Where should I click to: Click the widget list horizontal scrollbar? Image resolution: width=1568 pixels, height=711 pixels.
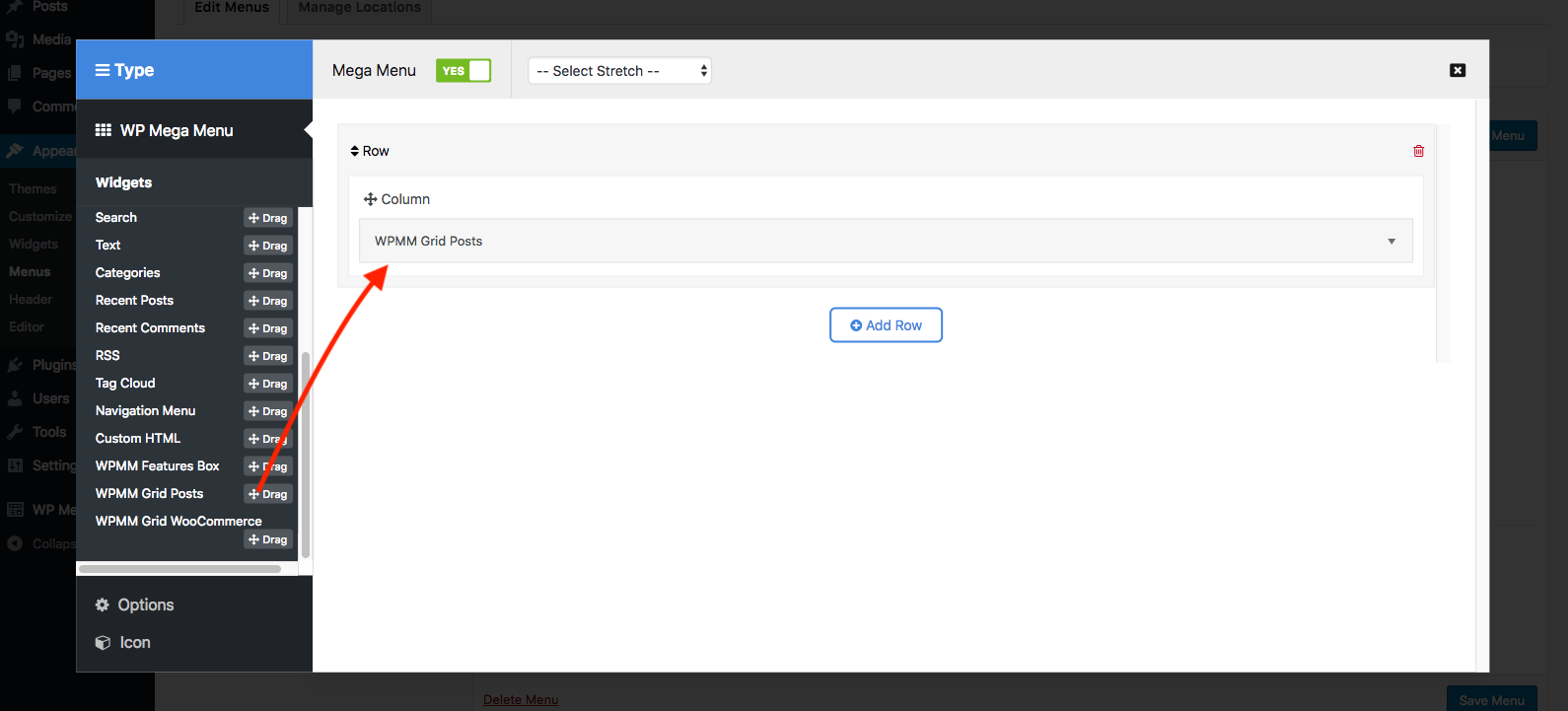tap(179, 568)
